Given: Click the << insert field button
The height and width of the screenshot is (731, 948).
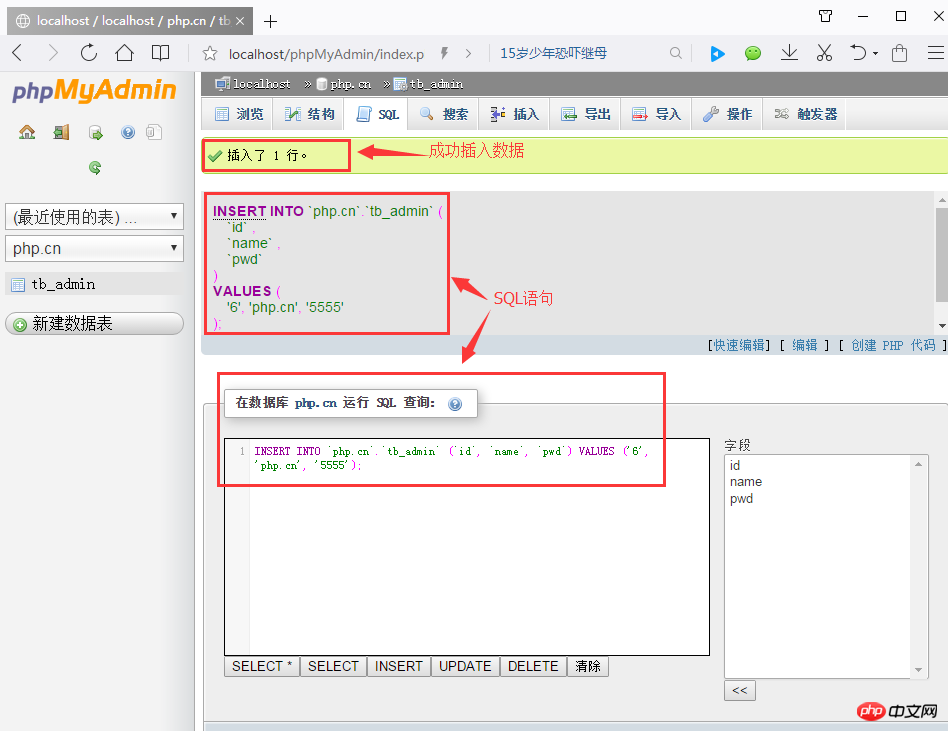Looking at the screenshot, I should [740, 691].
